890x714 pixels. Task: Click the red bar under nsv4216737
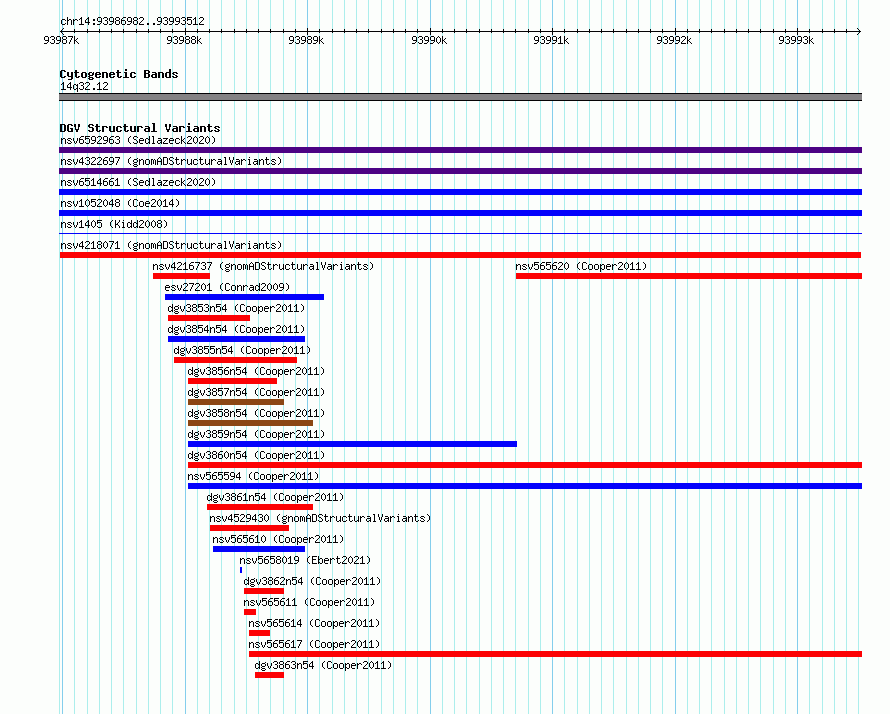click(182, 276)
